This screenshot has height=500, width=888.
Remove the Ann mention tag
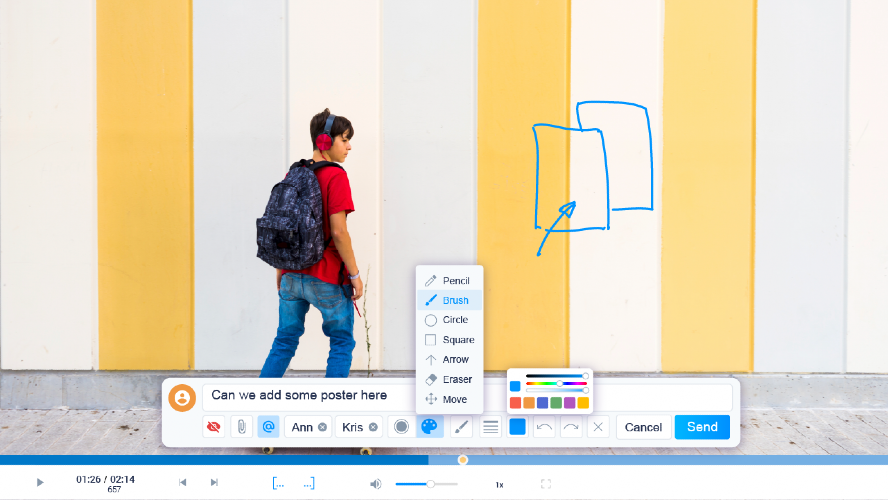click(x=322, y=428)
